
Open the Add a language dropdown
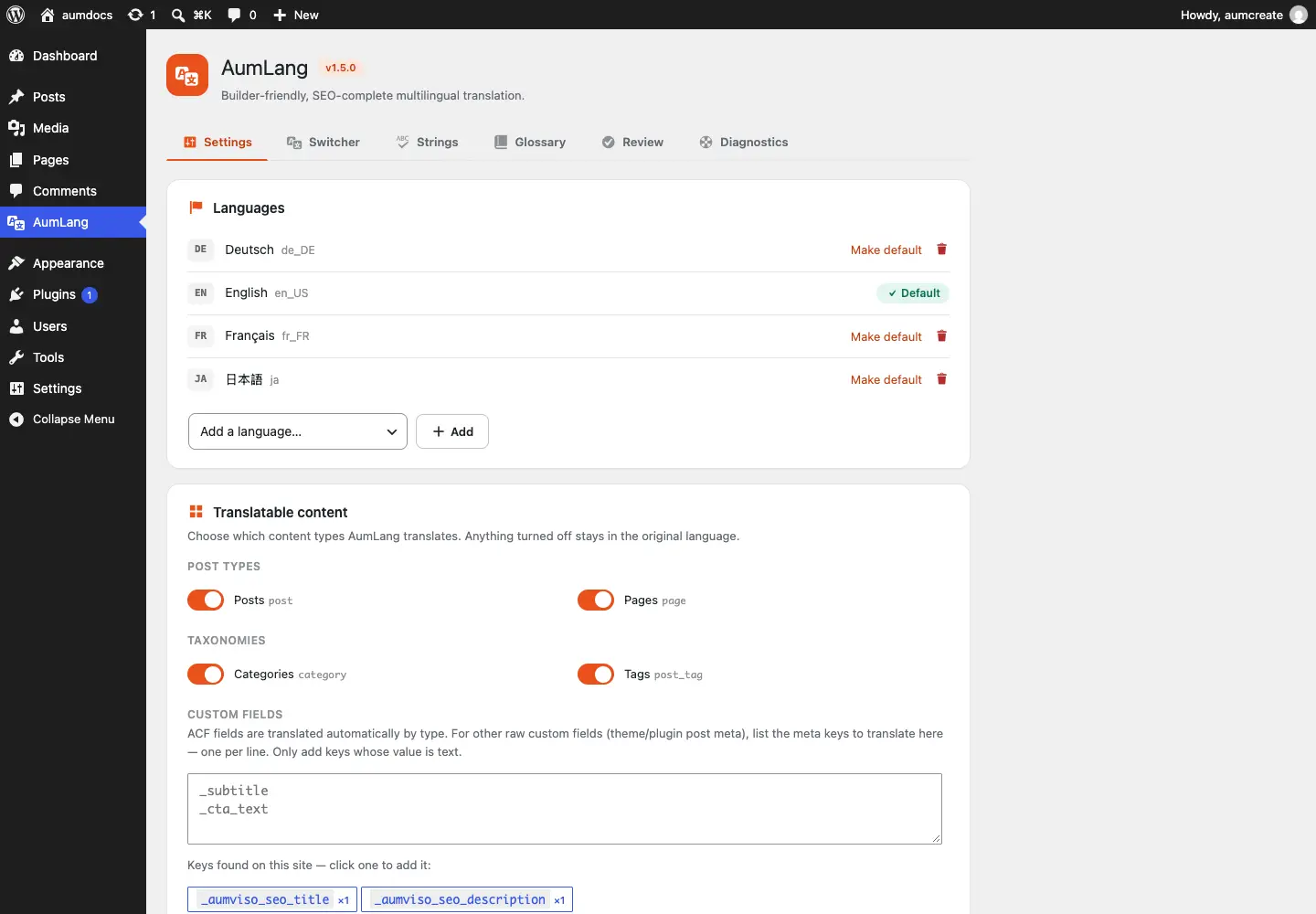coord(298,431)
